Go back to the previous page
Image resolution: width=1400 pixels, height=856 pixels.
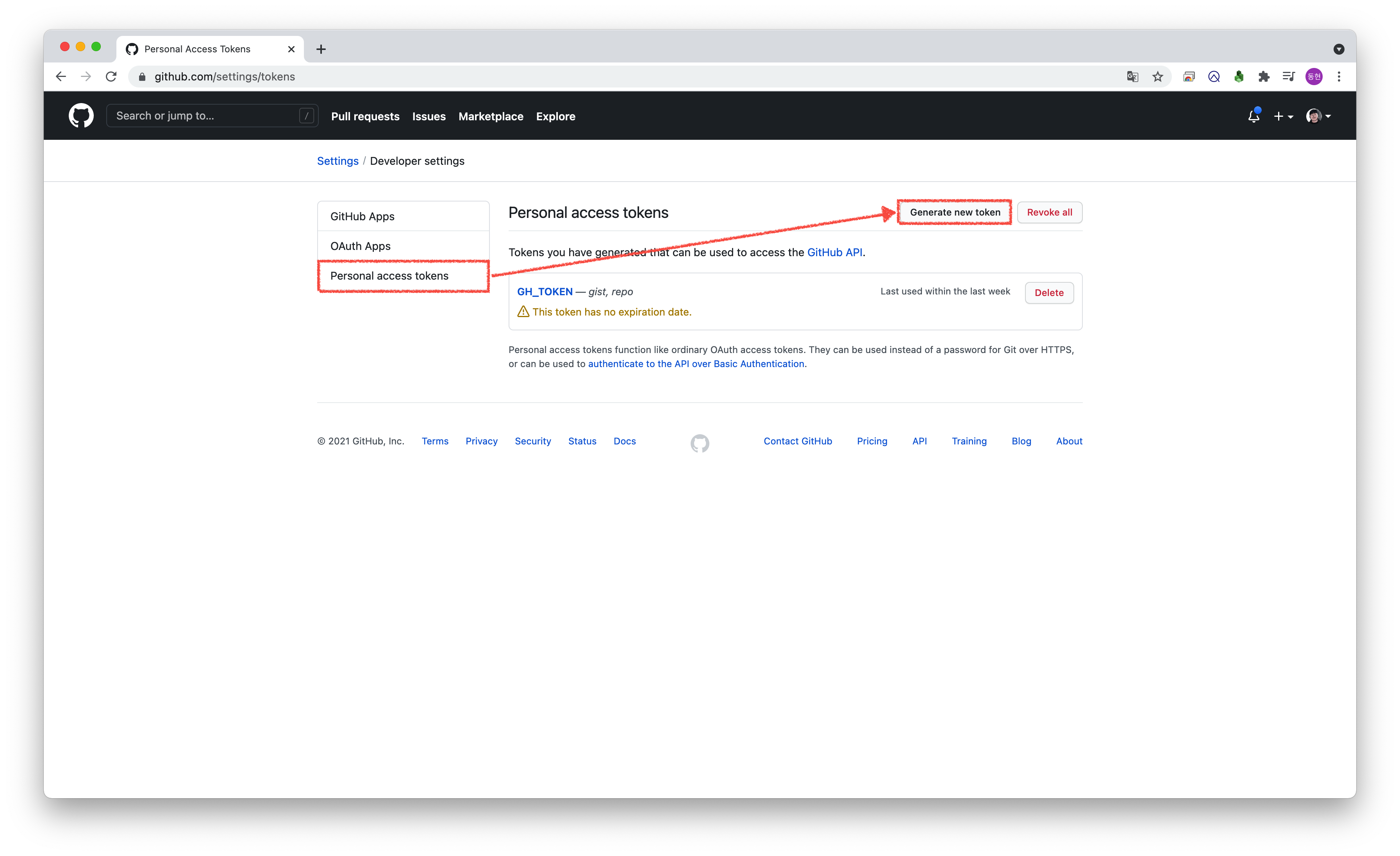point(61,77)
